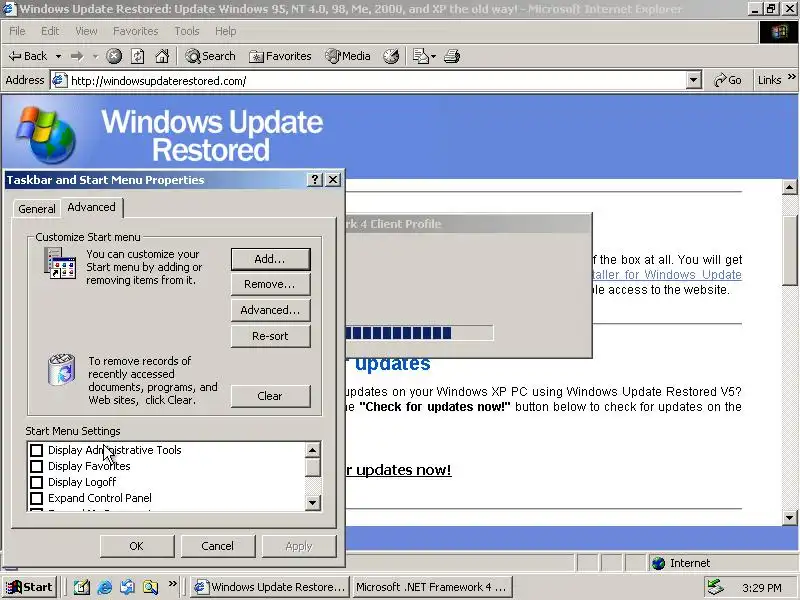Check Display Administrative Tools
This screenshot has width=800, height=600.
coord(36,450)
